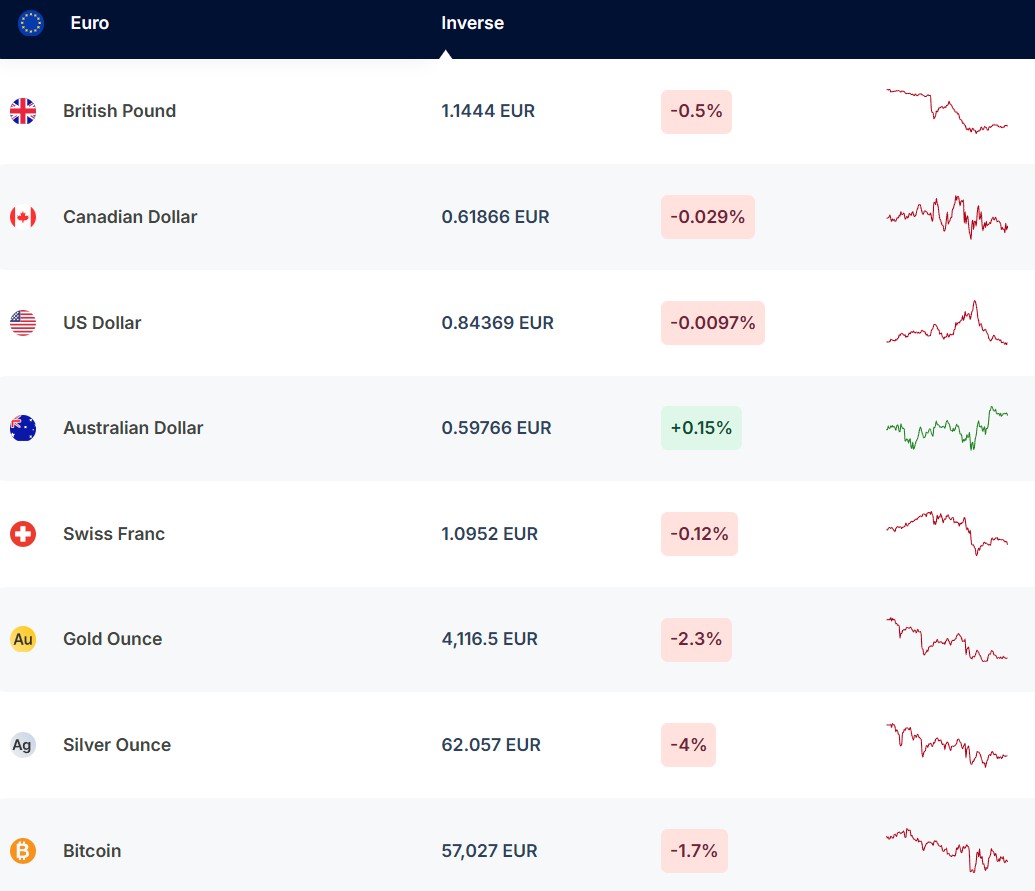Screen dimensions: 1035x891
Task: Click the Canadian Dollar sparkline chart
Action: tap(946, 217)
